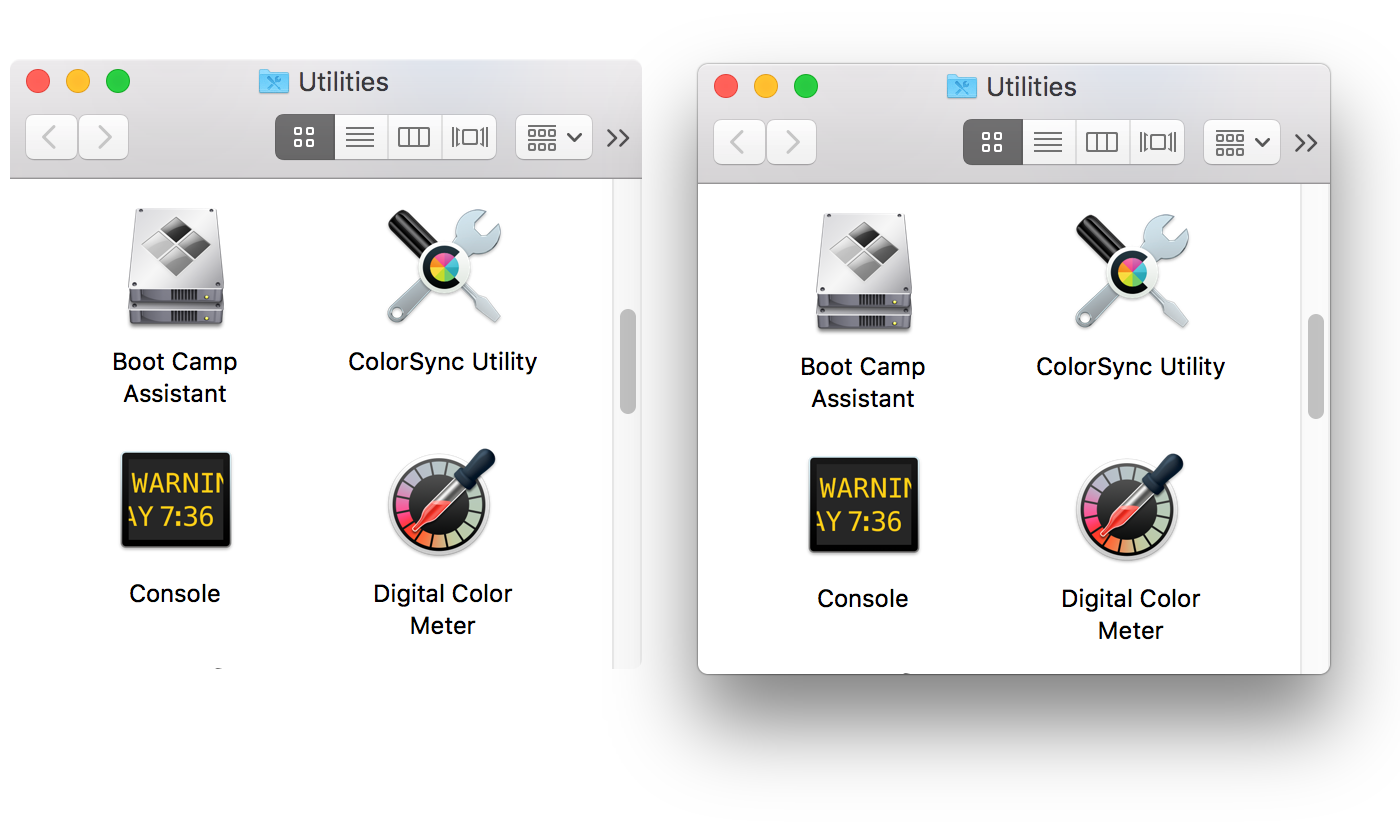Switch left window to column view
Screen dimensions: 1400x834
click(414, 137)
